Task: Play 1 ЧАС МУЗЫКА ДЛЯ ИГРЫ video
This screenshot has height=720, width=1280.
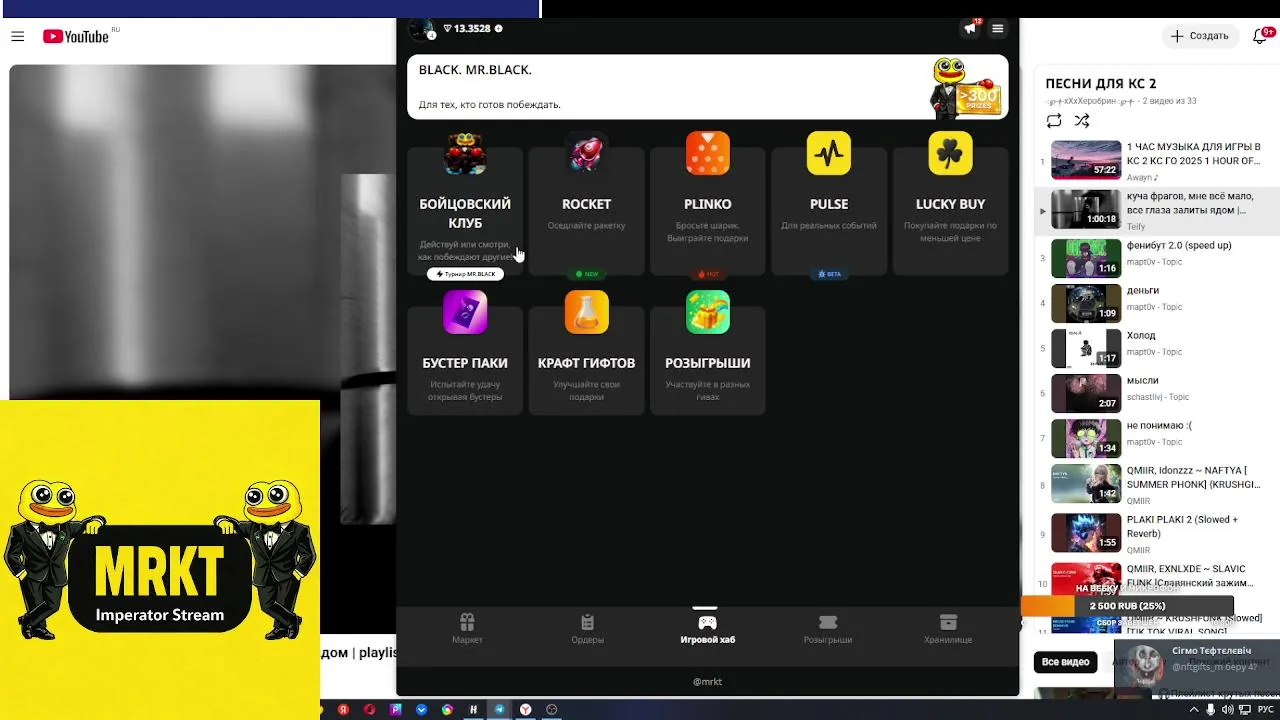Action: pos(1157,160)
